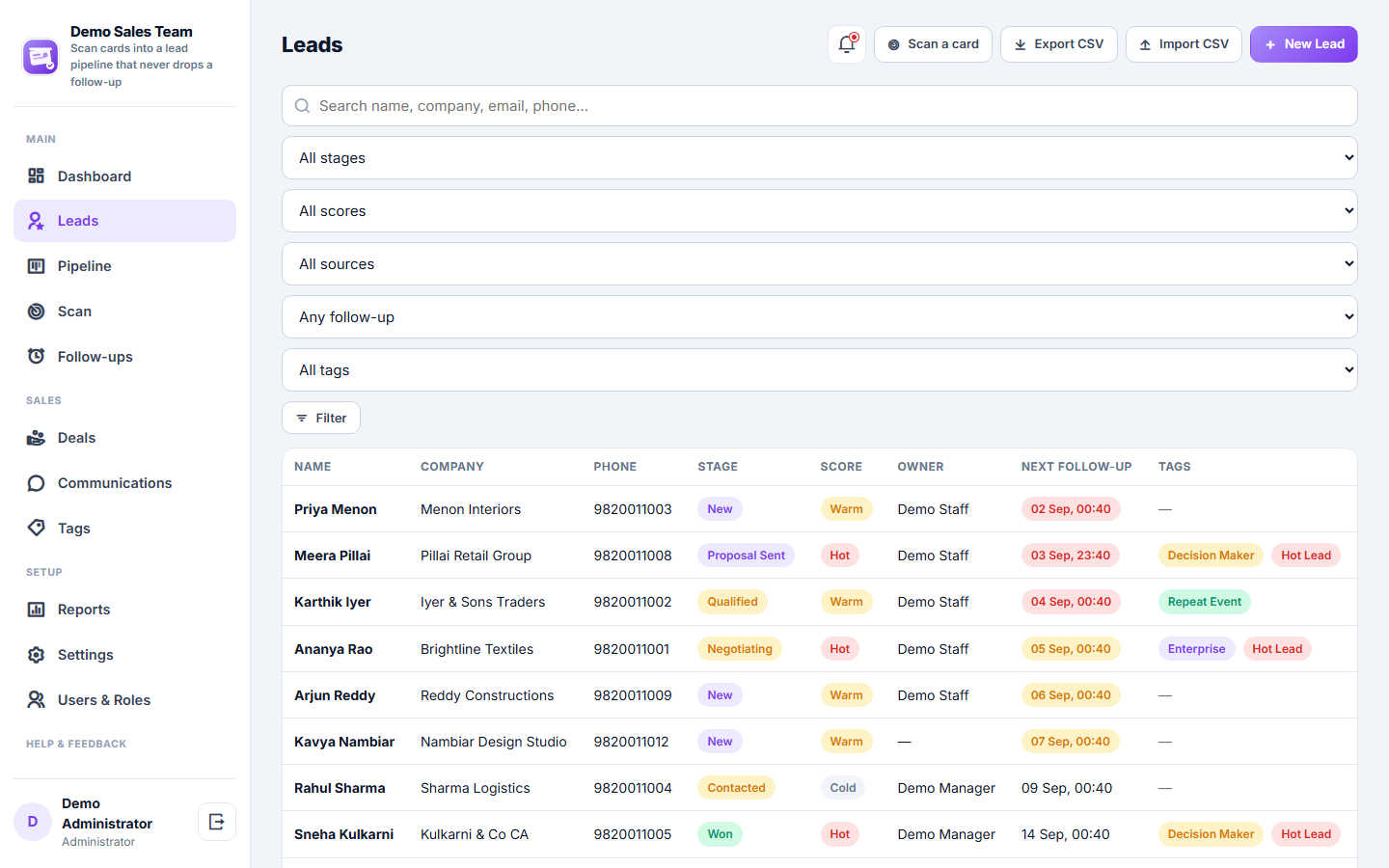The height and width of the screenshot is (868, 1389).
Task: Click the Follow-ups alarm clock icon
Action: 36,357
